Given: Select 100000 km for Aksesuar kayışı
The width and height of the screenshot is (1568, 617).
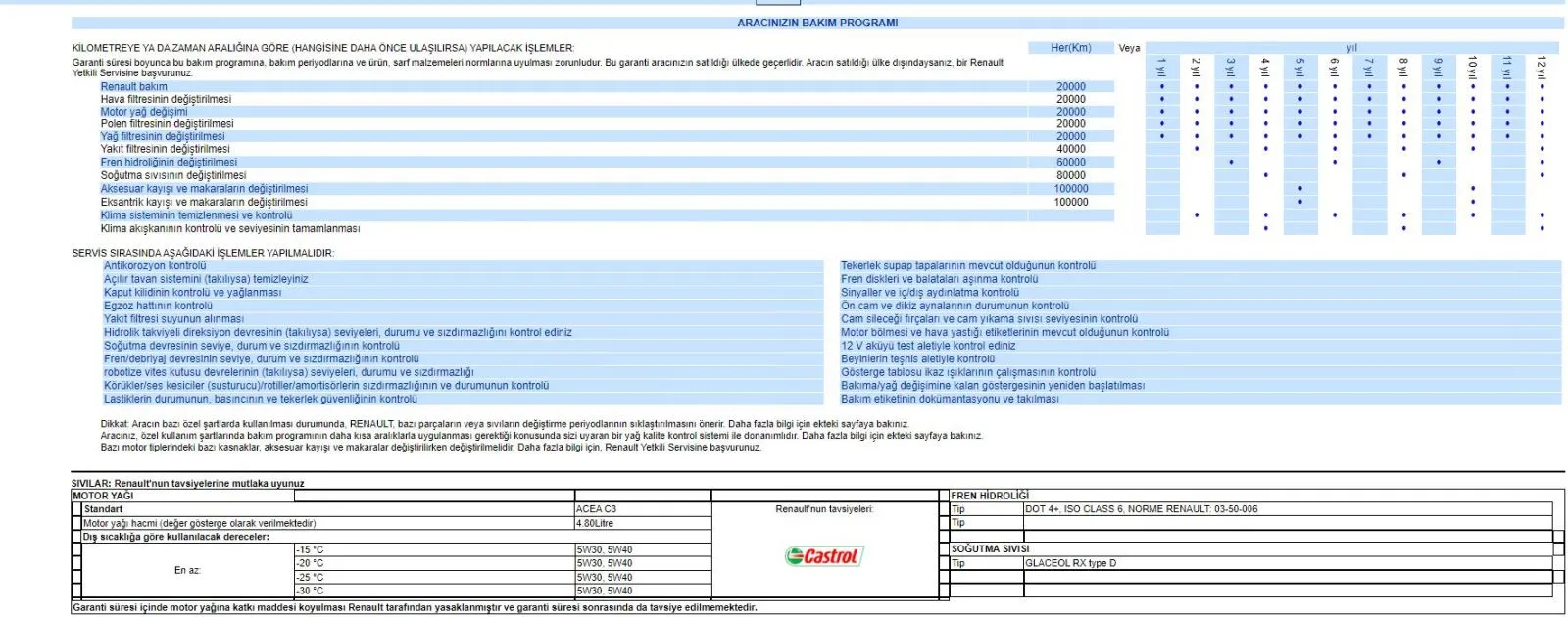Looking at the screenshot, I should point(1071,189).
